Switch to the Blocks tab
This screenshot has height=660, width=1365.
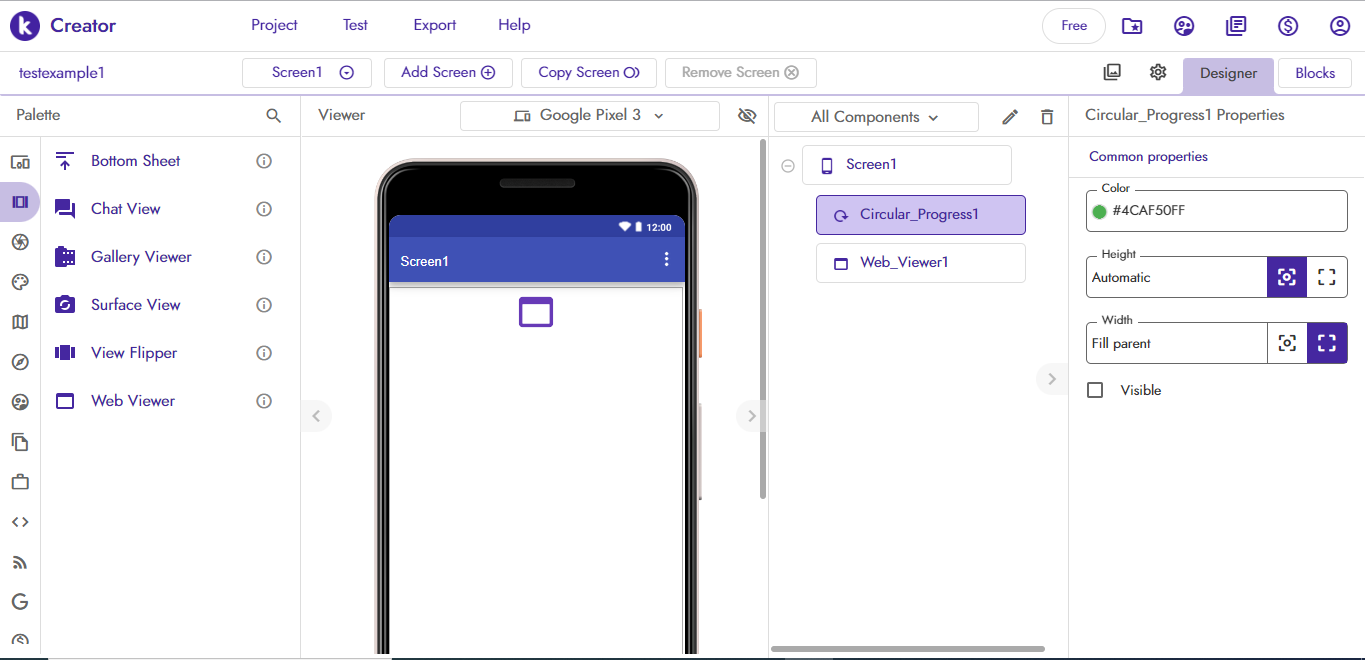tap(1314, 72)
